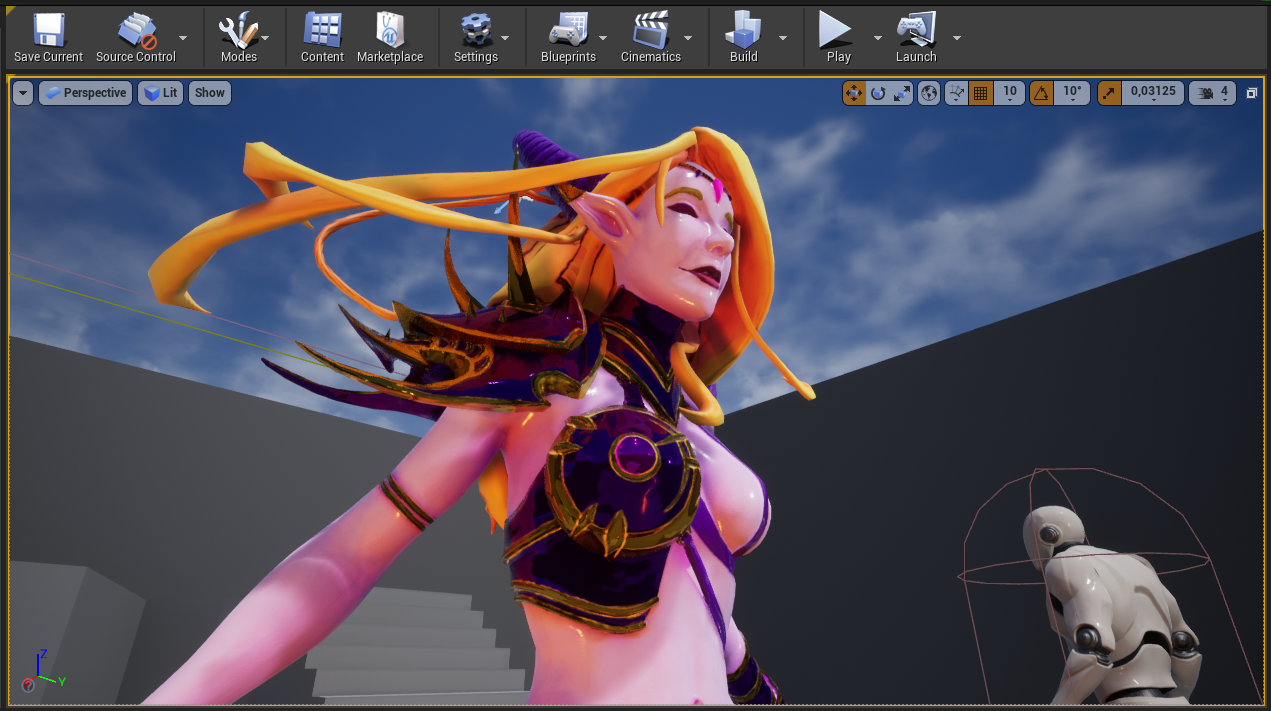Select the translate gizmo mode
1271x711 pixels.
[854, 93]
